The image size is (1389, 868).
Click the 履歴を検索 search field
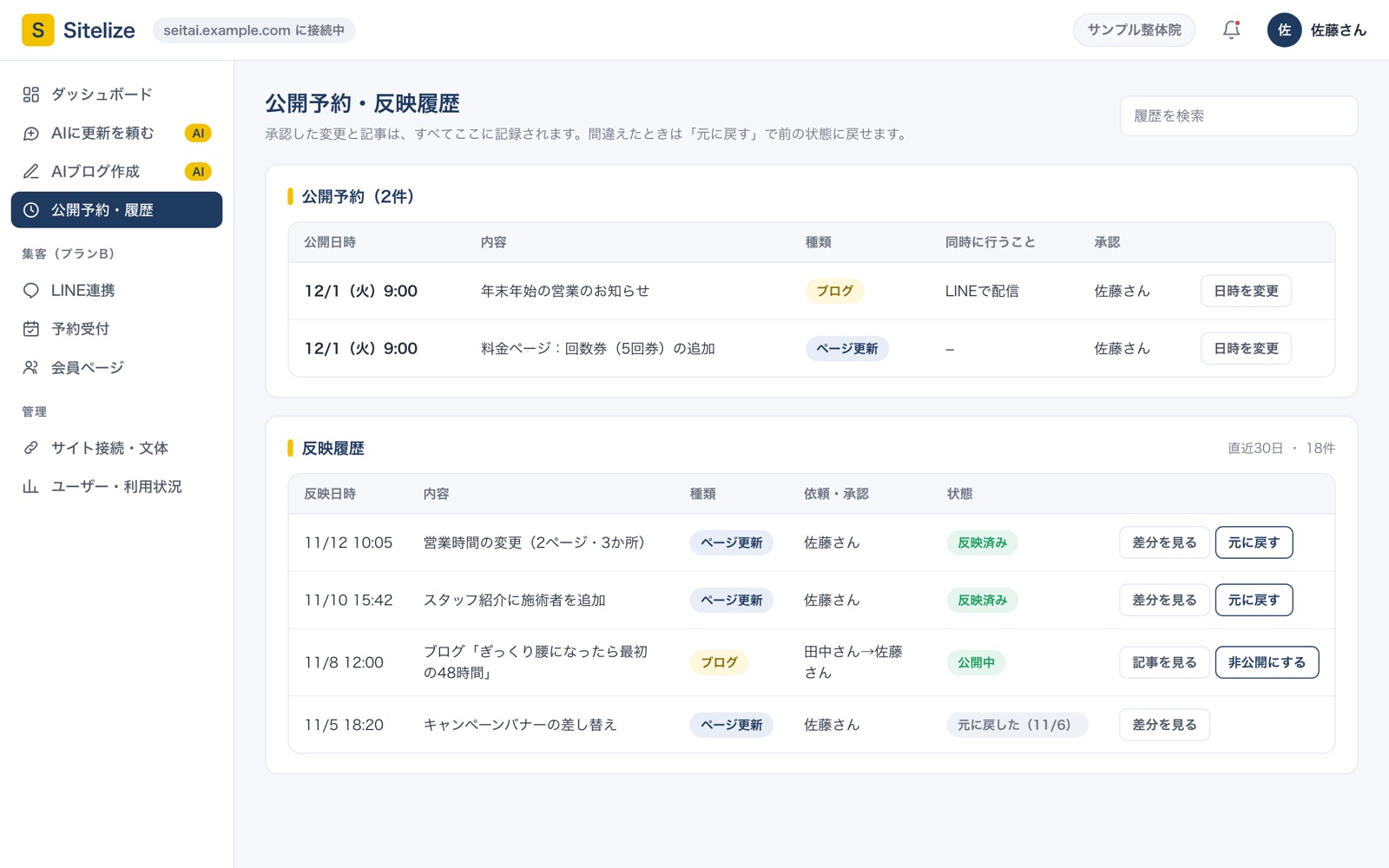(1239, 116)
